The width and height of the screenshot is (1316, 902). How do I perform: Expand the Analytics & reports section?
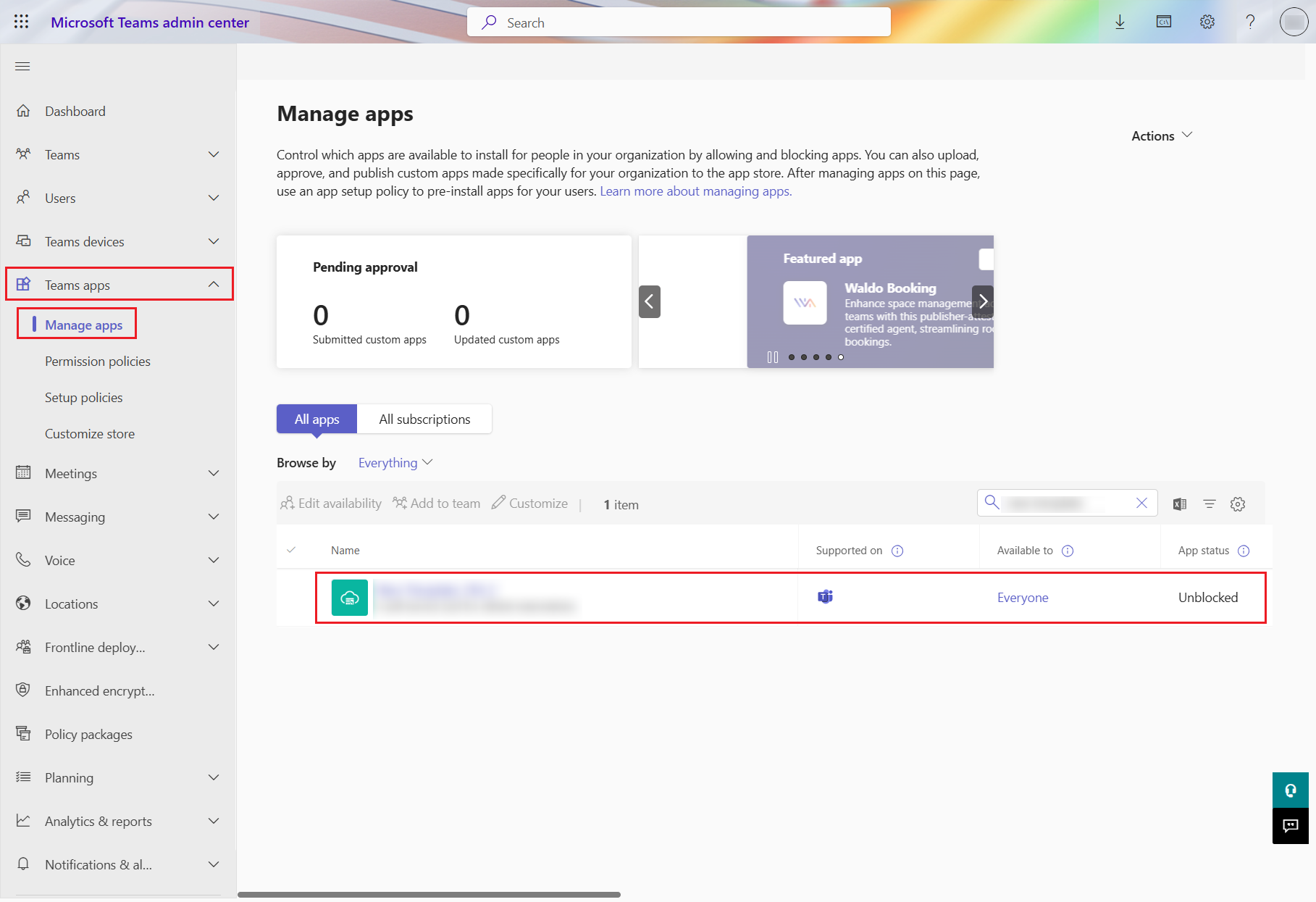pos(213,821)
